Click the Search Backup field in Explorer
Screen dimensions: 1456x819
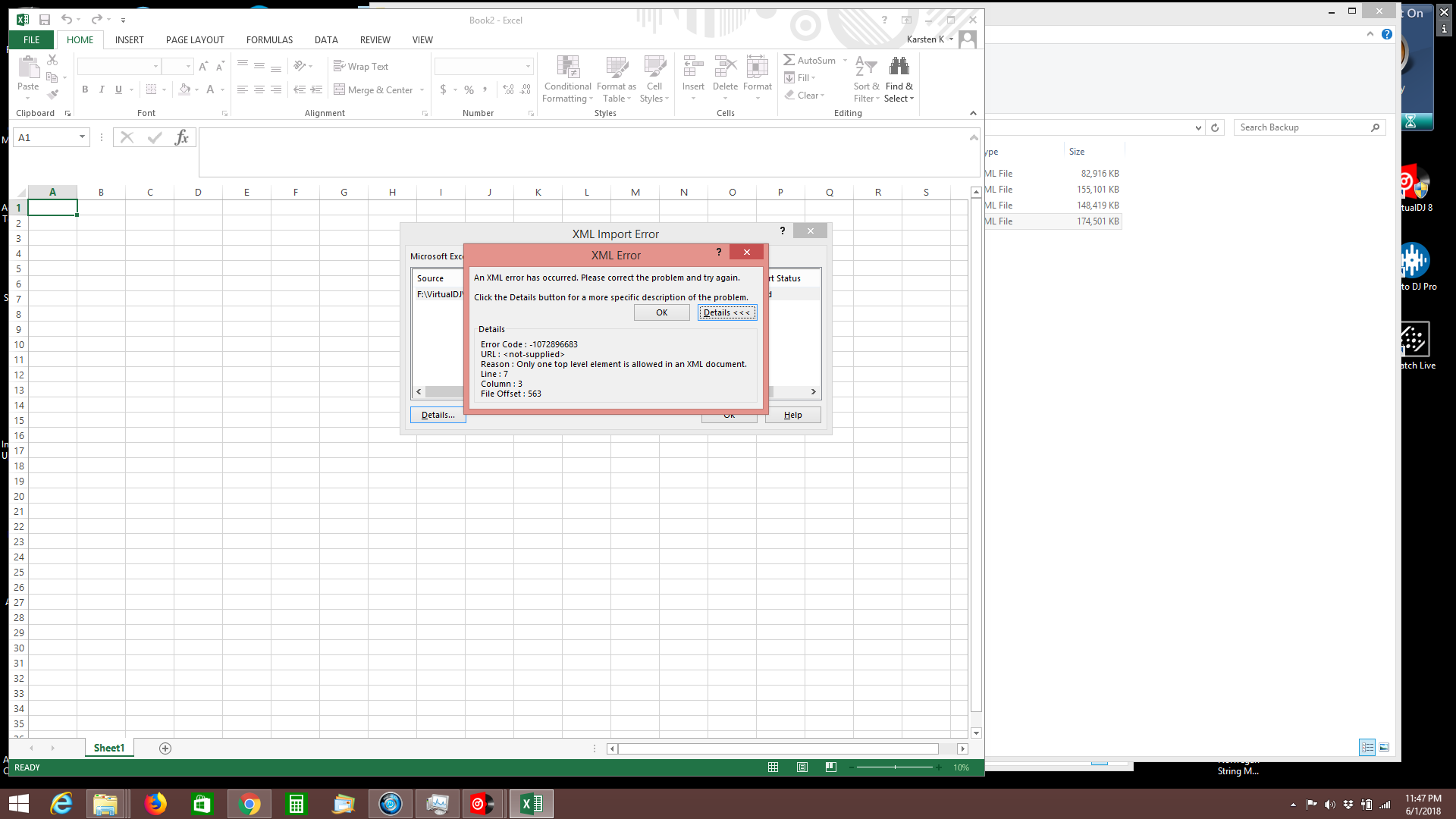pos(1309,127)
